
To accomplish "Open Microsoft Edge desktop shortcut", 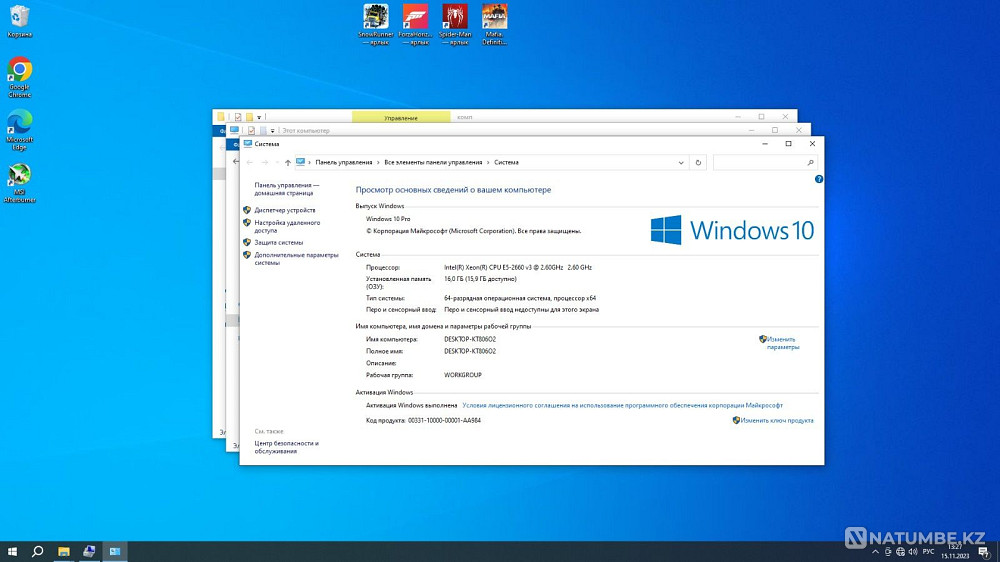I will pyautogui.click(x=19, y=129).
